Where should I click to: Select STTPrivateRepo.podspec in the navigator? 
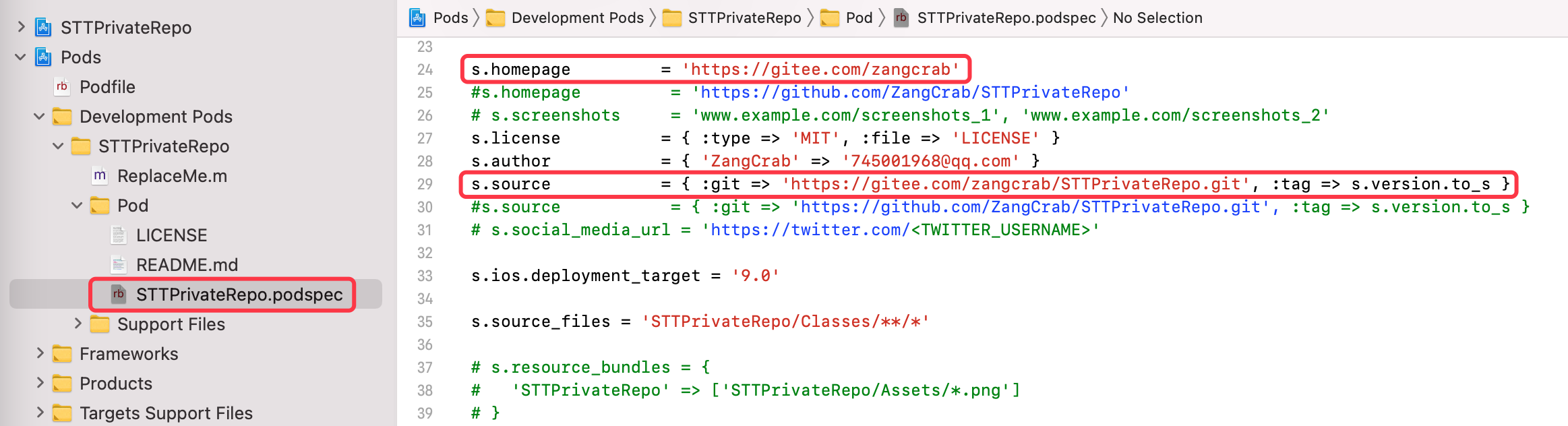[239, 295]
